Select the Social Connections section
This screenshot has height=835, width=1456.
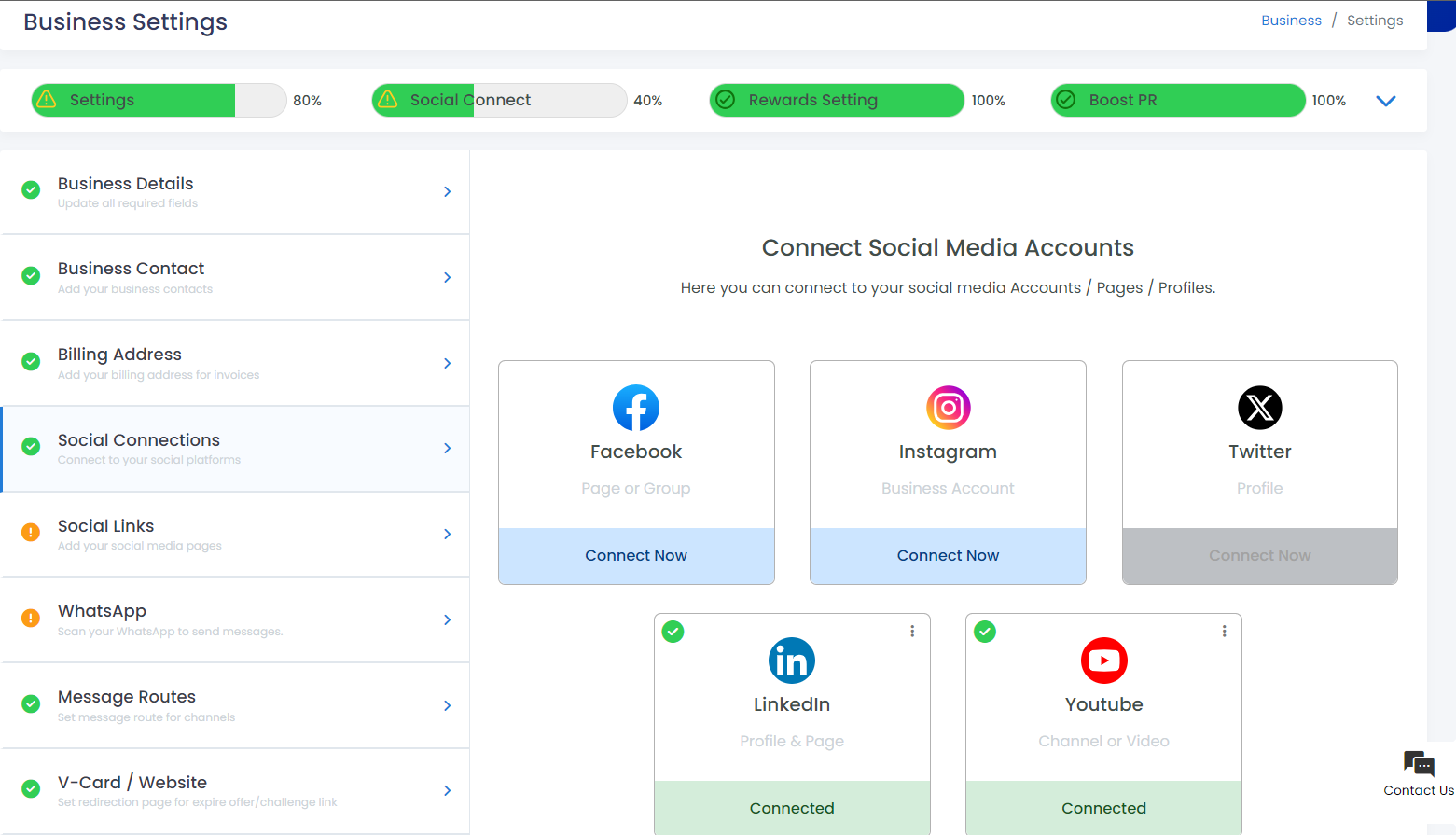click(x=235, y=449)
